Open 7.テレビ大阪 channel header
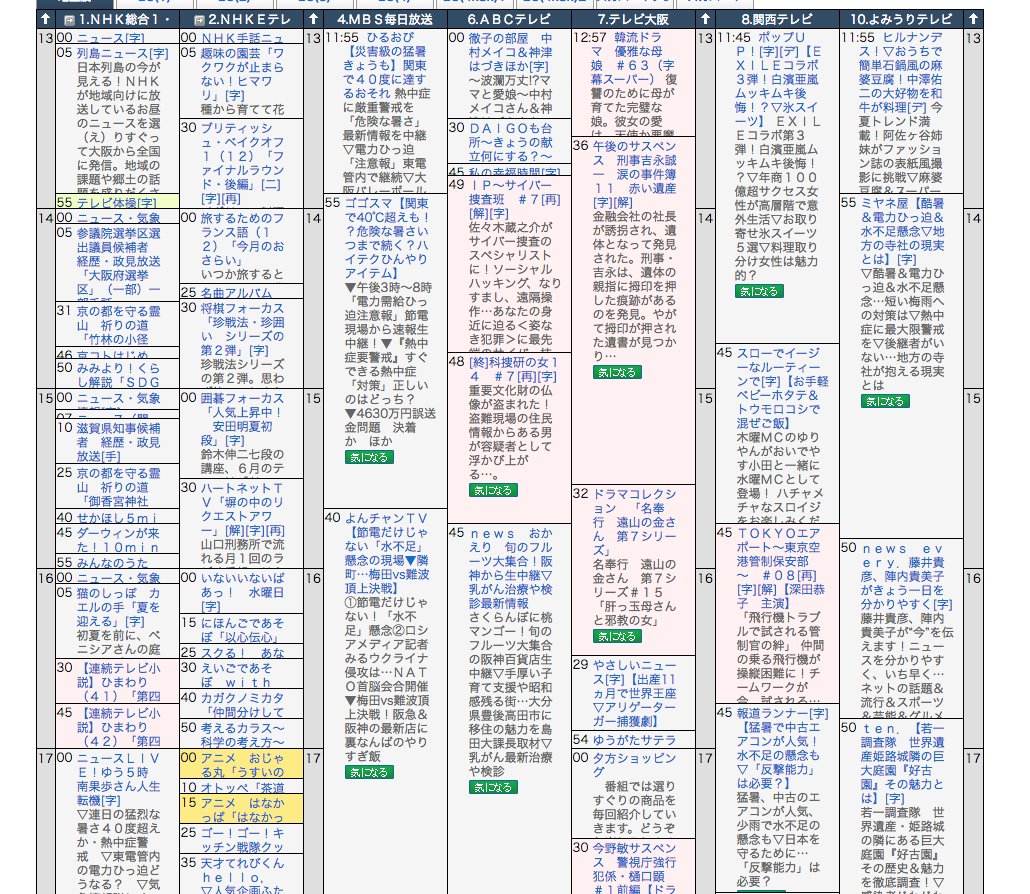 (x=633, y=19)
